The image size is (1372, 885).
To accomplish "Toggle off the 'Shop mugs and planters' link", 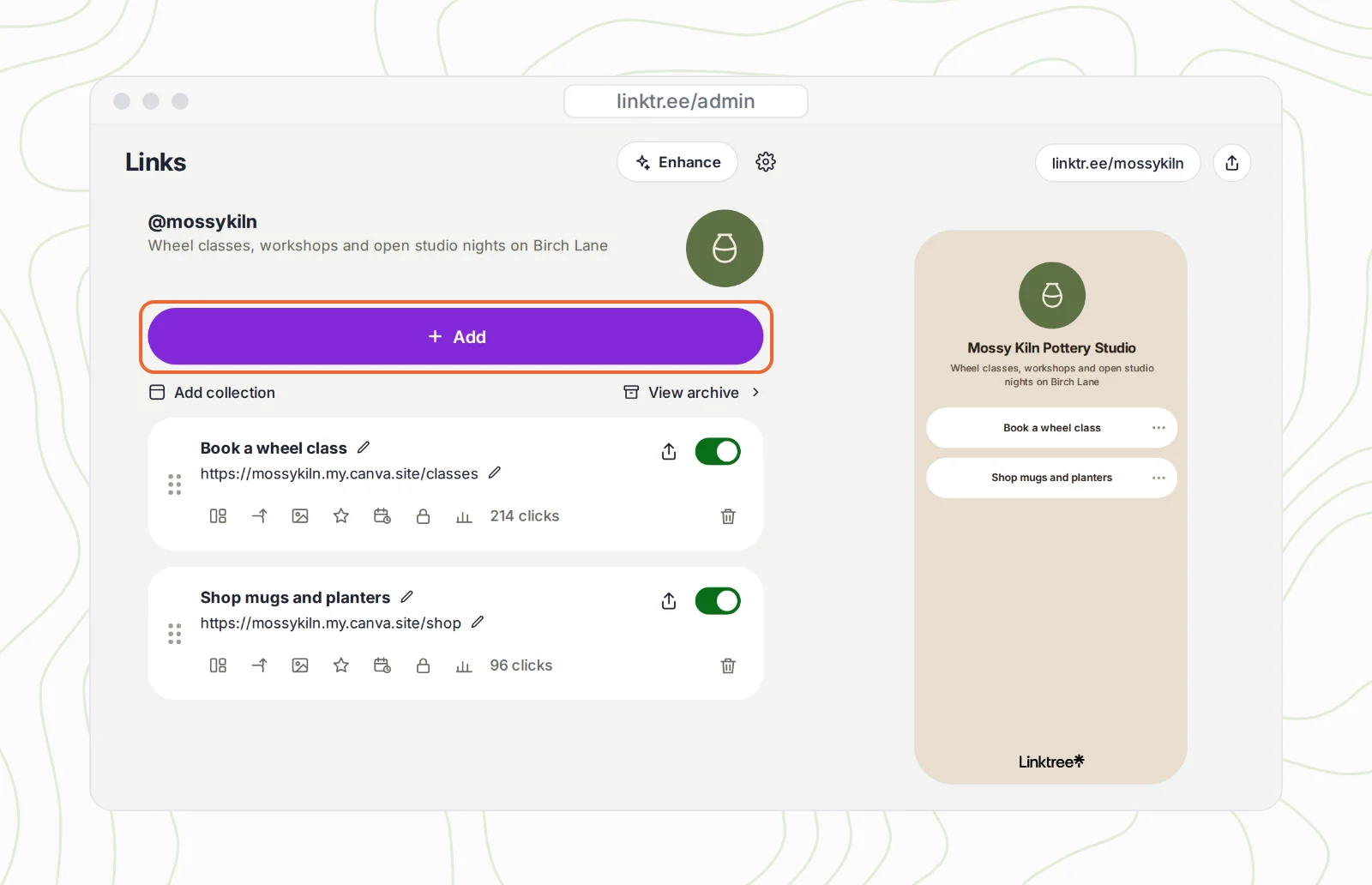I will click(718, 601).
